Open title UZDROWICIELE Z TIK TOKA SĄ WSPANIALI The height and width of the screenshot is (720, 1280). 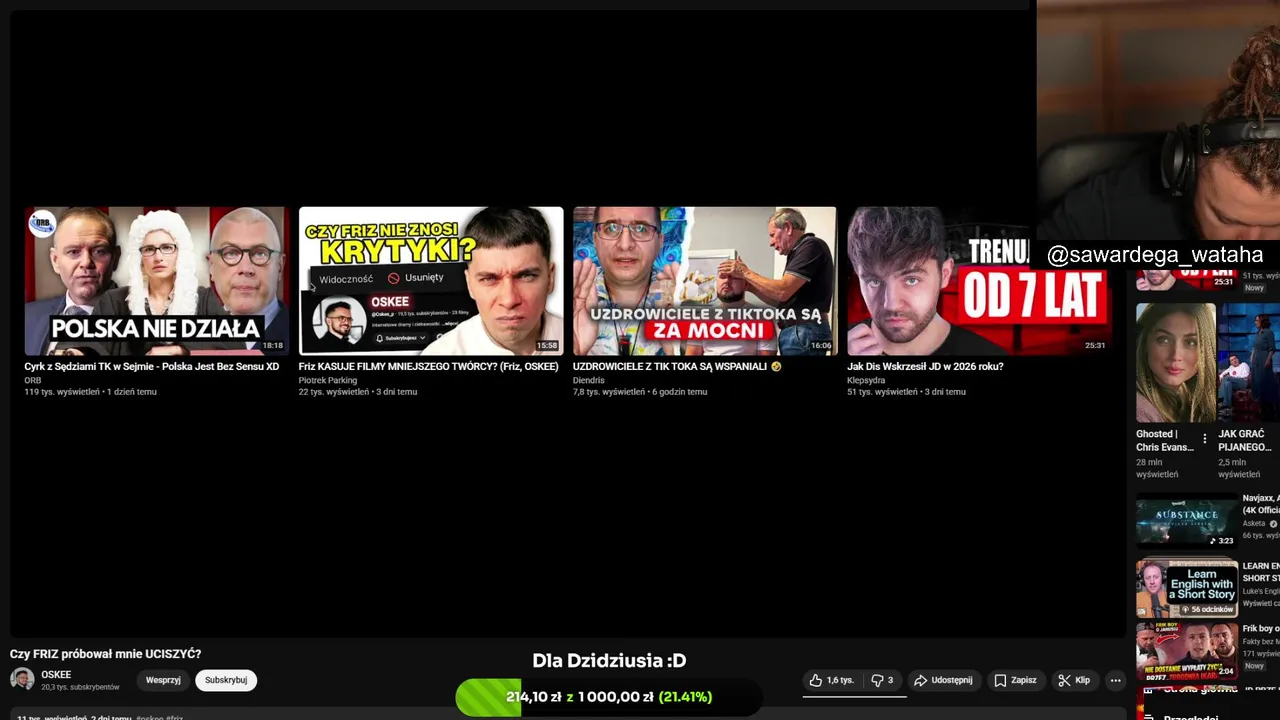pyautogui.click(x=677, y=367)
